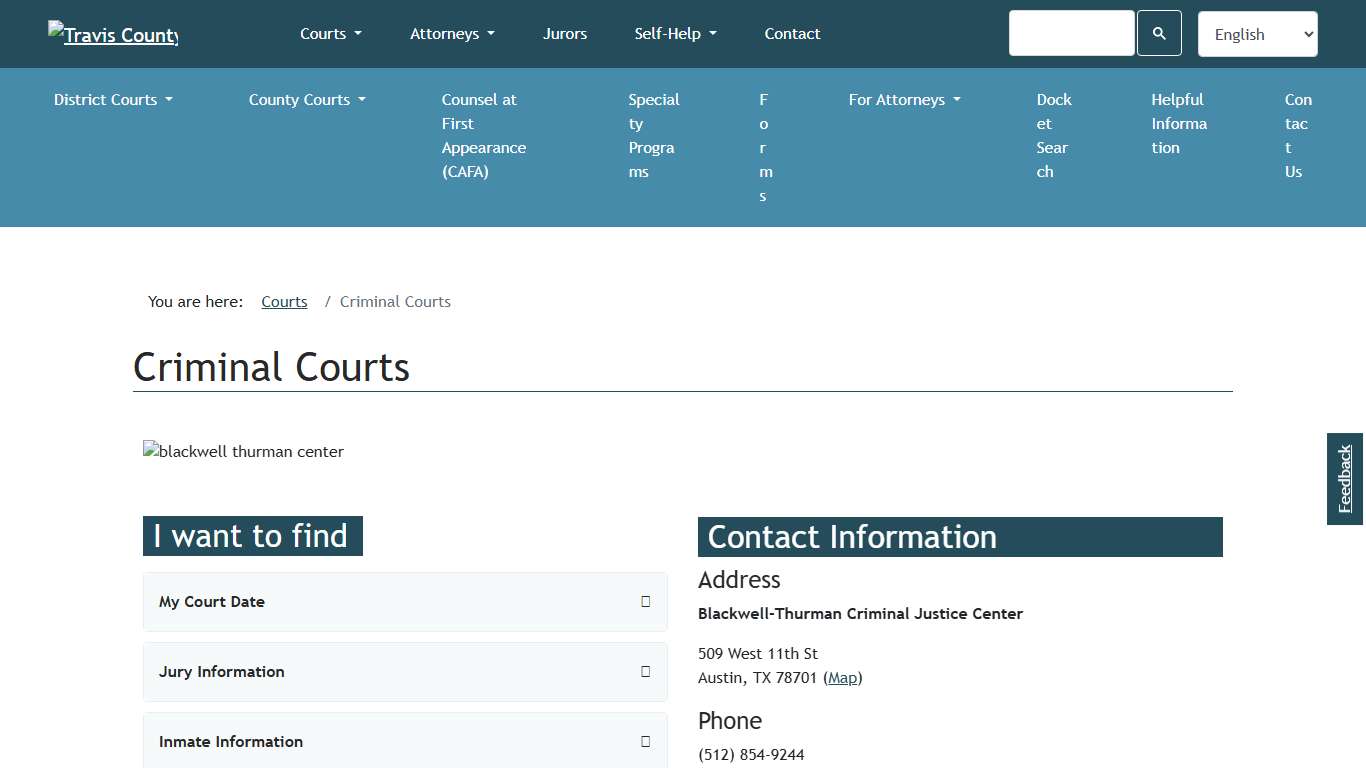Screen dimensions: 1366x768
Task: Click the broken blackwell thurman center image
Action: pos(243,452)
